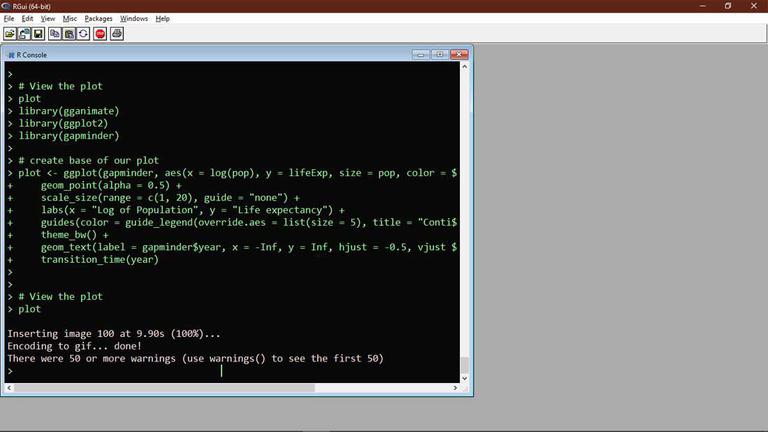The height and width of the screenshot is (432, 768).
Task: Click the '50 or more warnings' message
Action: [x=195, y=359]
